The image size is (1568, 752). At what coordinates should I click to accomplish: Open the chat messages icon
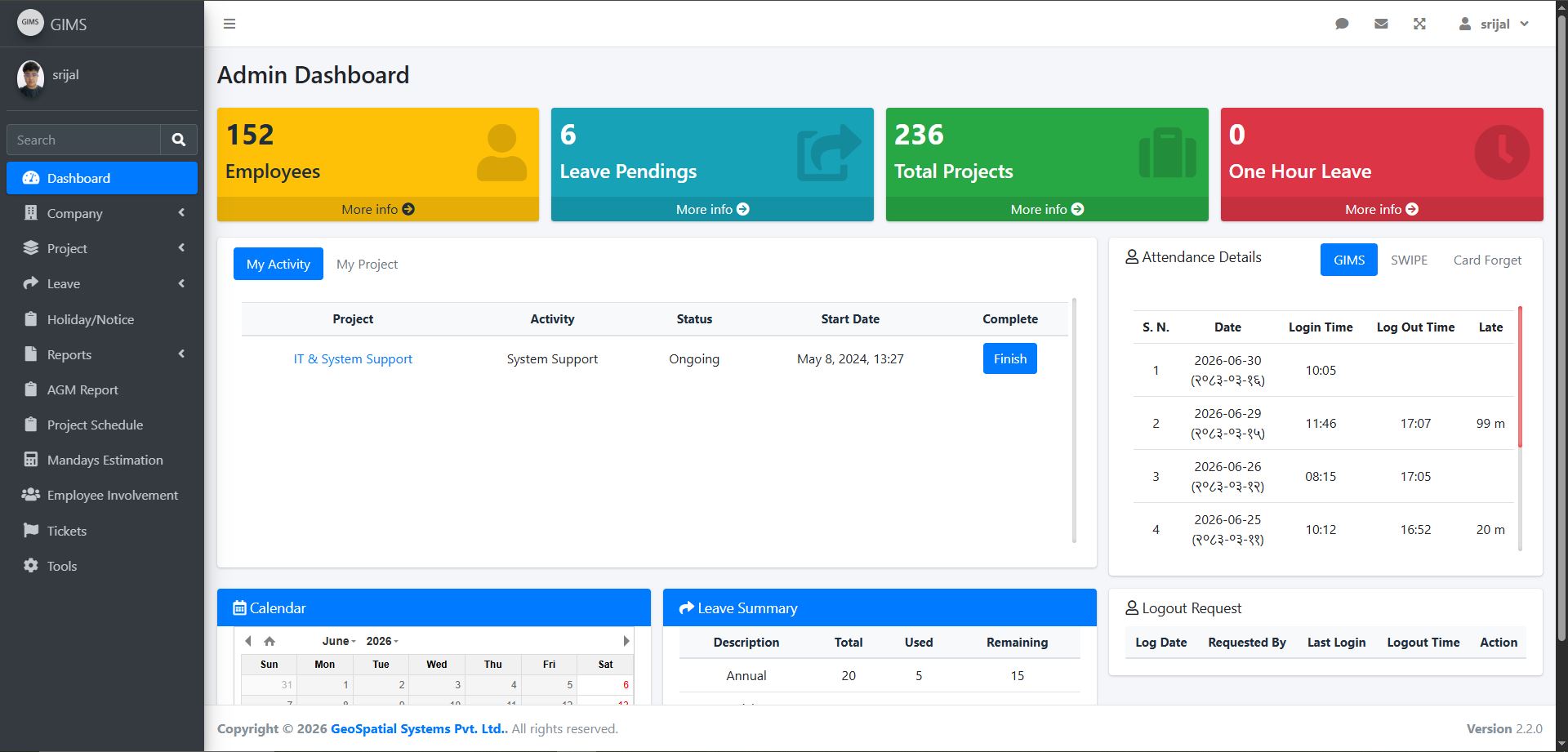click(1342, 24)
